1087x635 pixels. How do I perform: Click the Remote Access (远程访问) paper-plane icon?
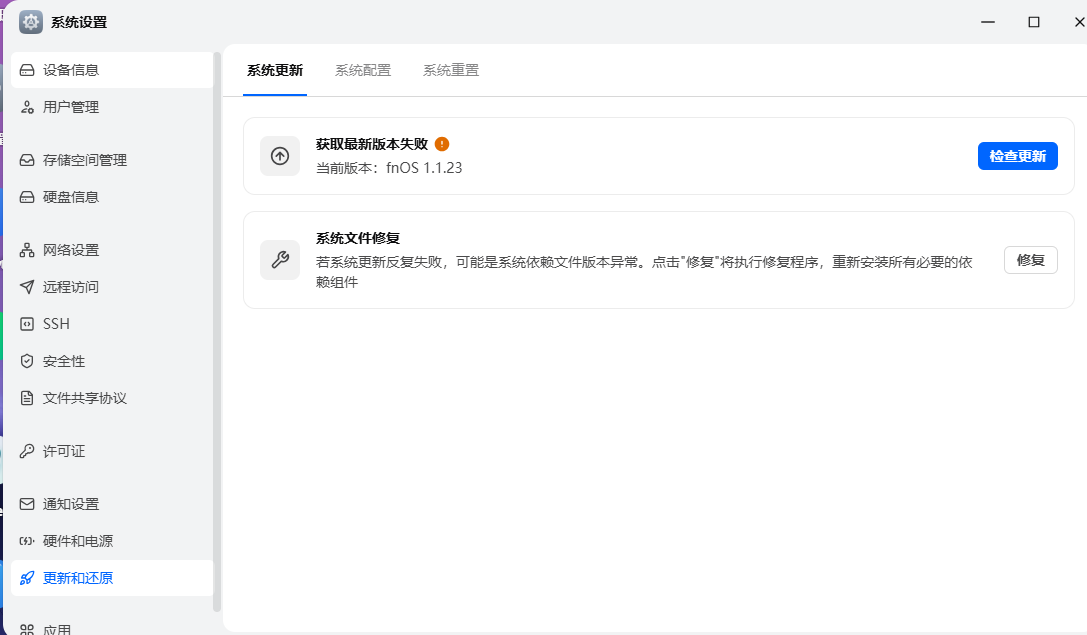(x=27, y=287)
